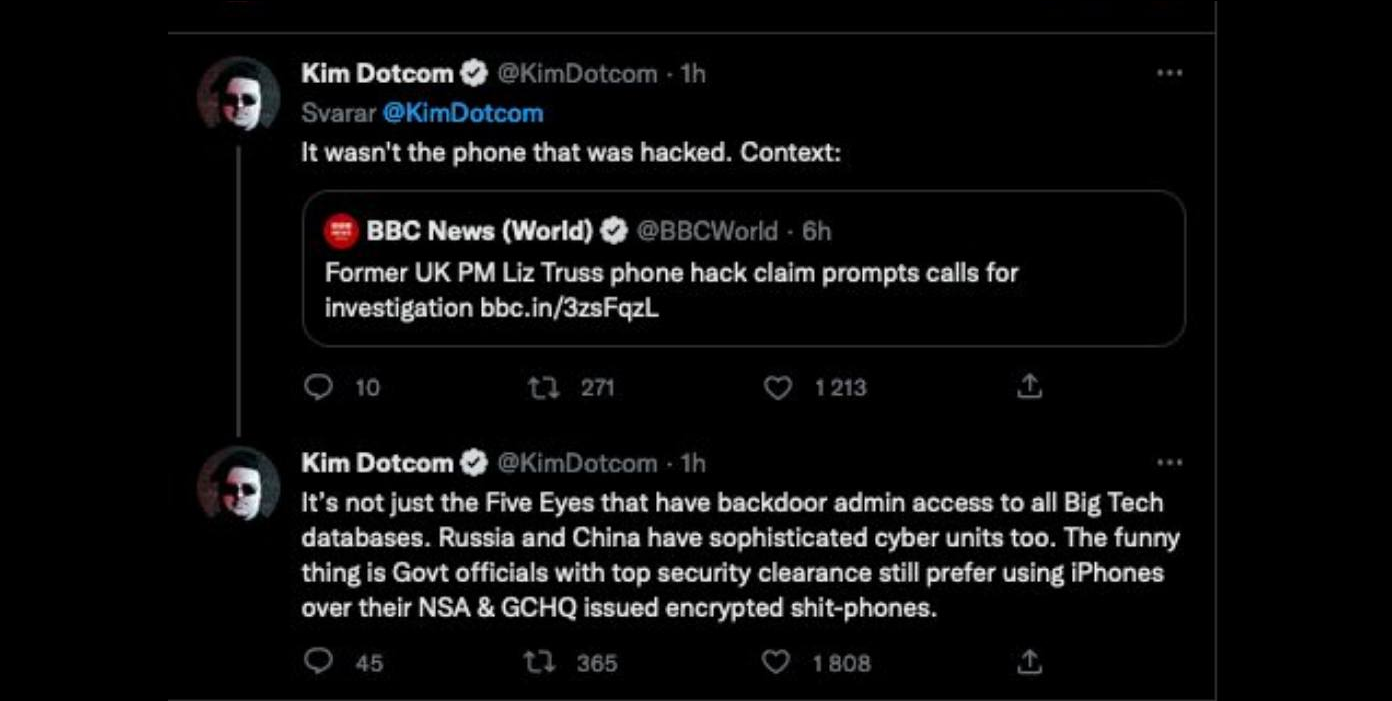This screenshot has width=1392, height=701.
Task: Share the first Kim Dotcom tweet
Action: (x=1029, y=387)
